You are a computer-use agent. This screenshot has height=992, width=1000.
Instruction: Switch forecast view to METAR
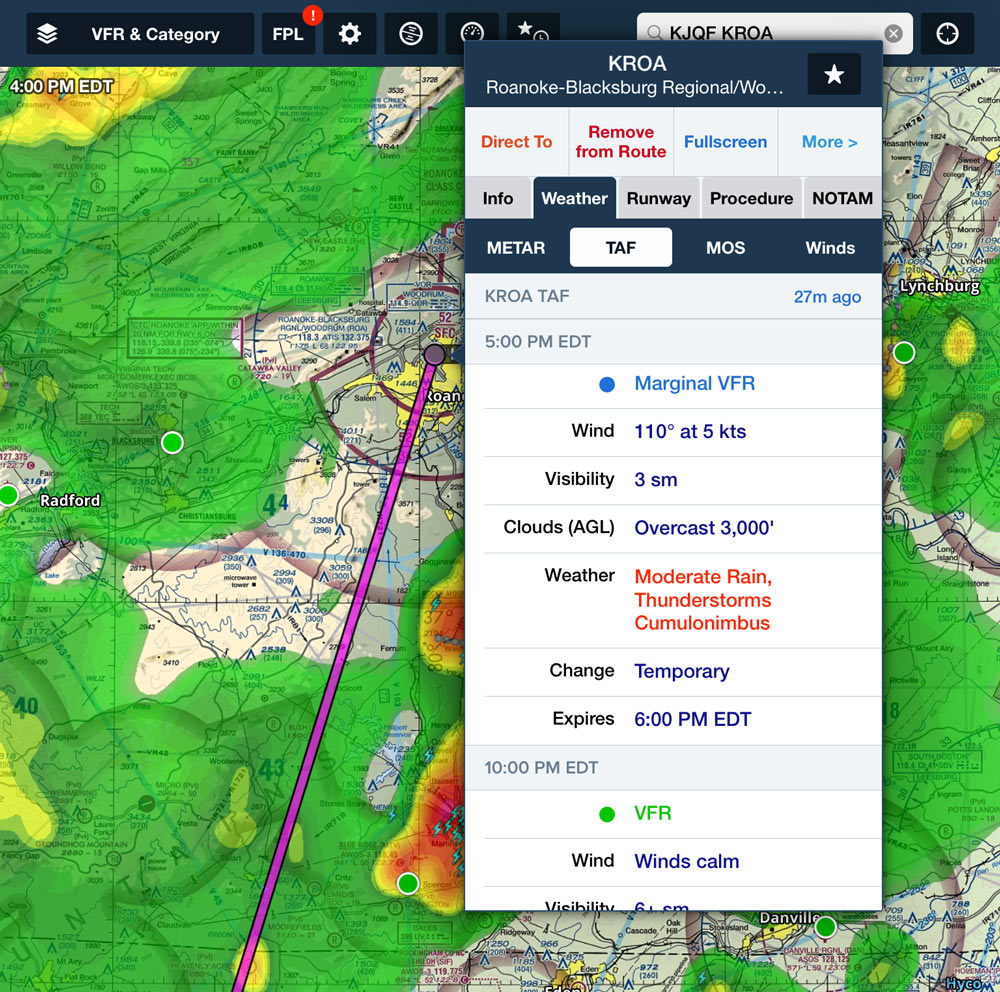click(x=516, y=248)
